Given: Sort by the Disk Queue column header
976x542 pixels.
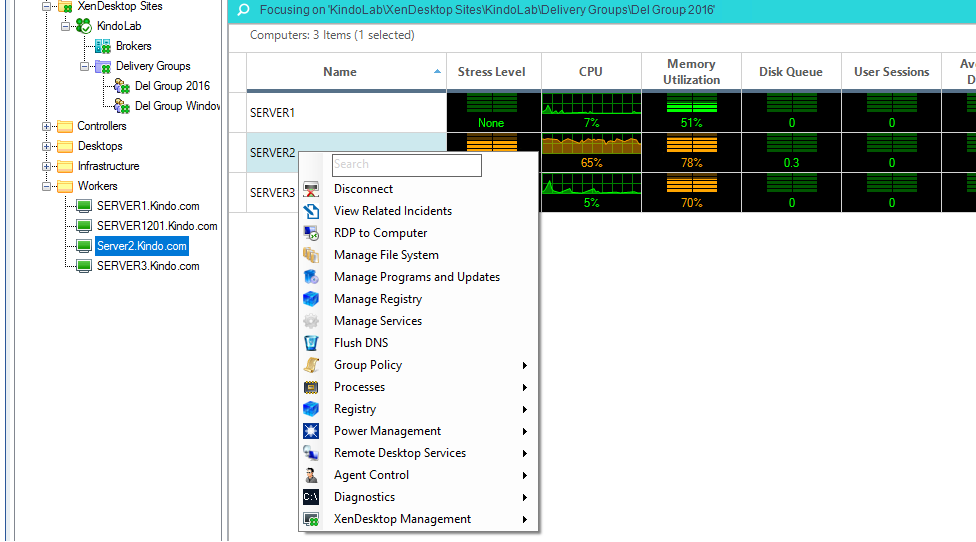Looking at the screenshot, I should tap(791, 72).
